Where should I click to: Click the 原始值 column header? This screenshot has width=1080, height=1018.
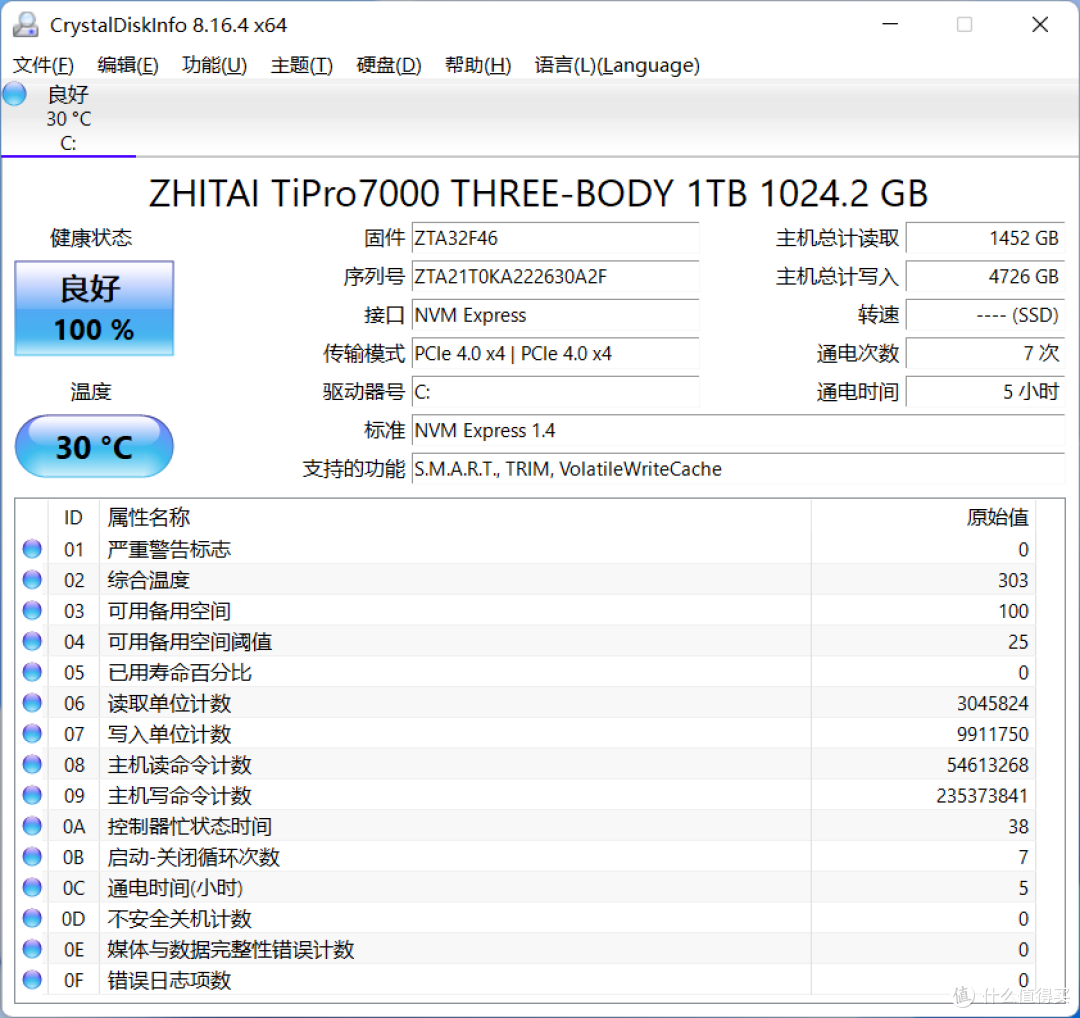coord(924,517)
